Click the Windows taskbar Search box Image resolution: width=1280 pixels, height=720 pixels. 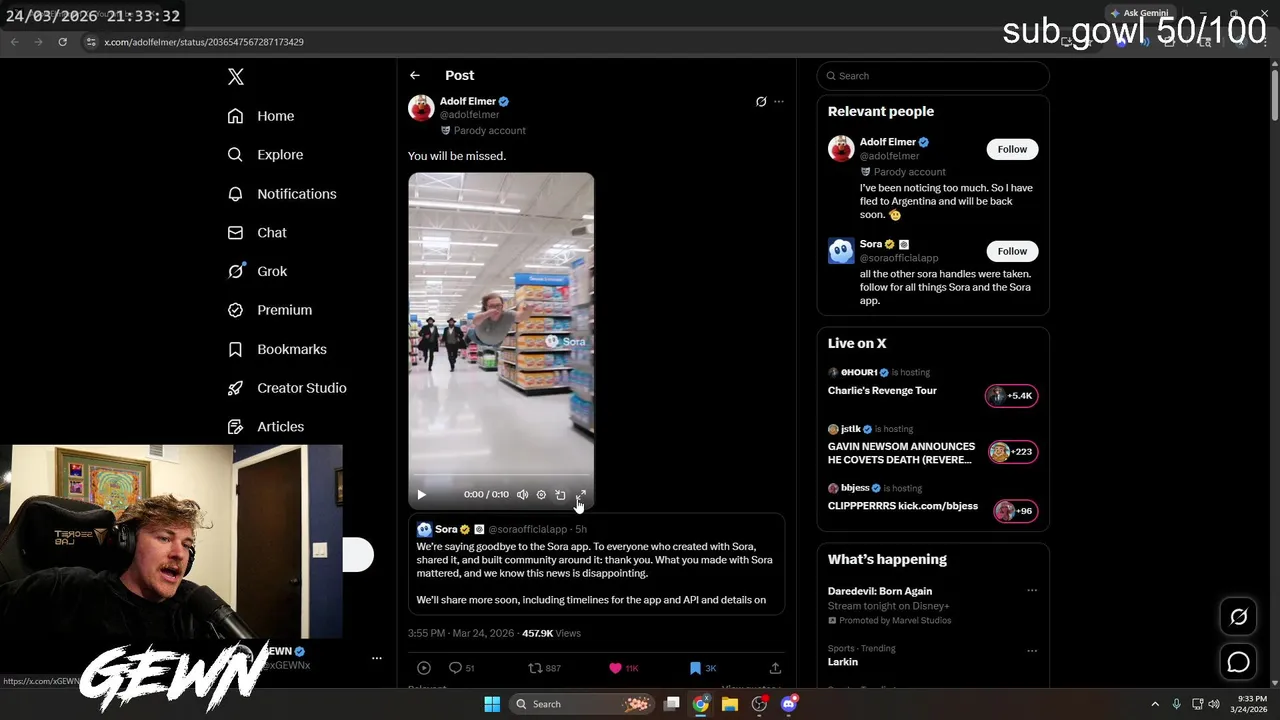coord(583,704)
